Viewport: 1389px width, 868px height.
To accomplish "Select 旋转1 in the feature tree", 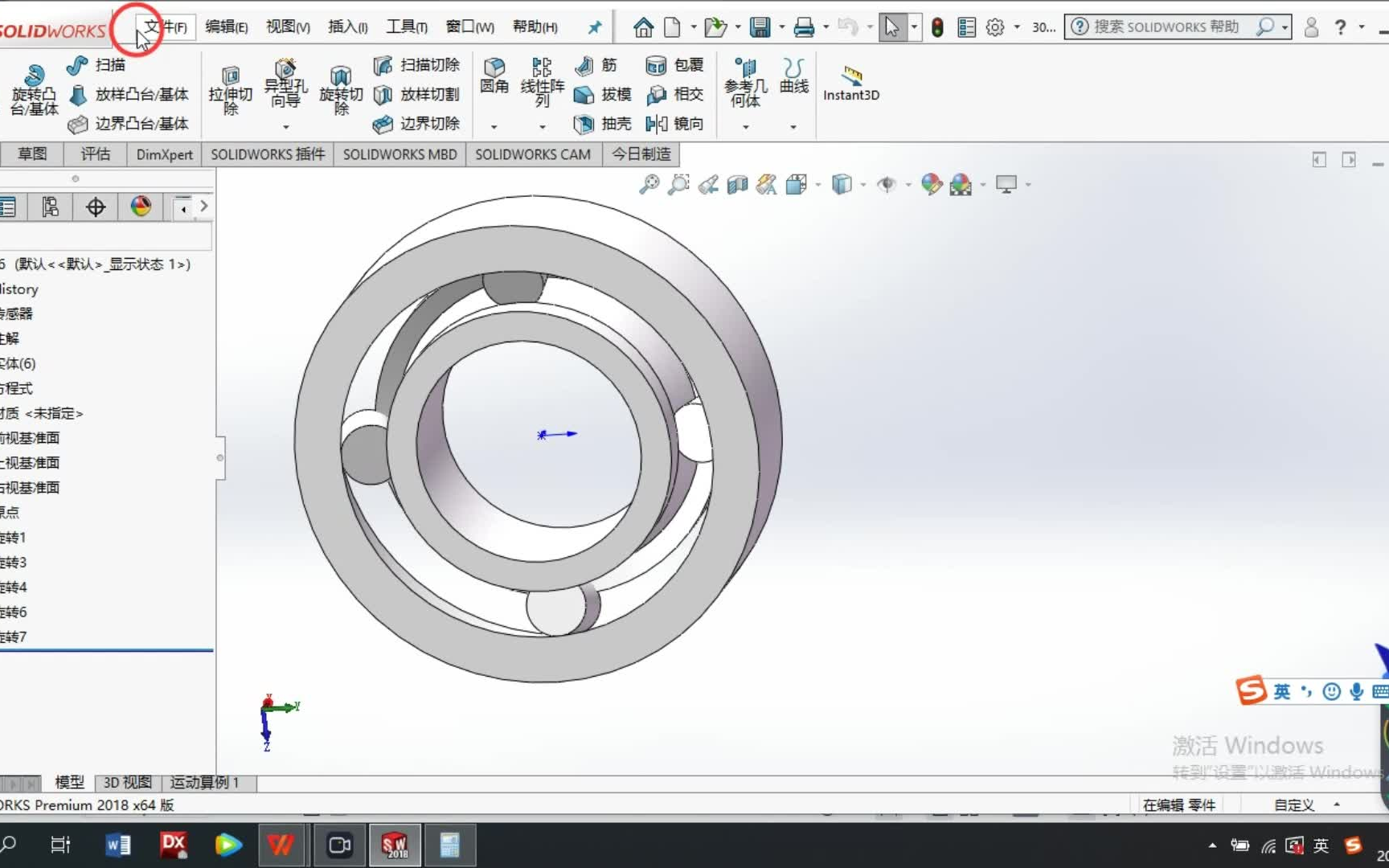I will point(12,537).
